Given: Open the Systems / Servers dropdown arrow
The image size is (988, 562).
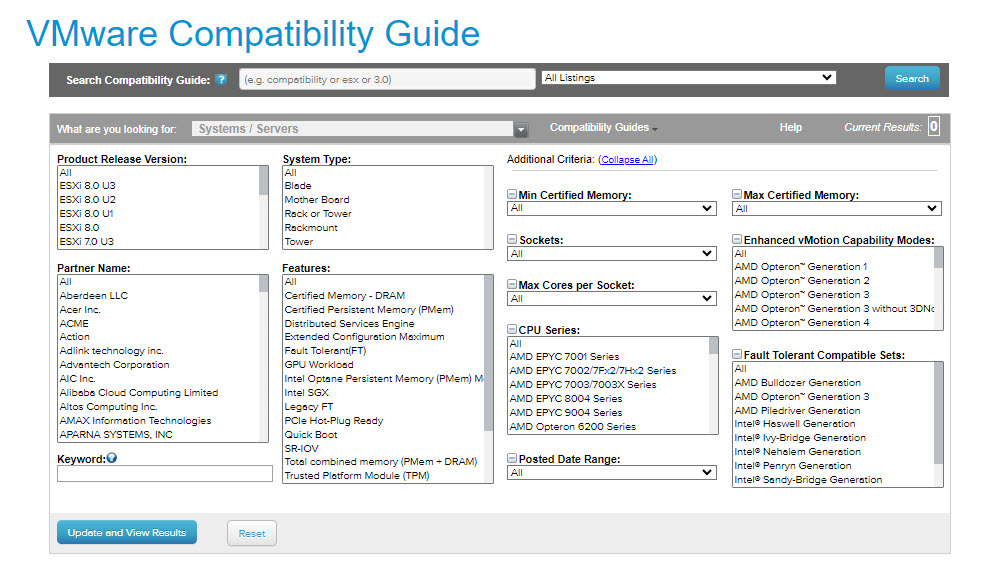Looking at the screenshot, I should point(521,129).
